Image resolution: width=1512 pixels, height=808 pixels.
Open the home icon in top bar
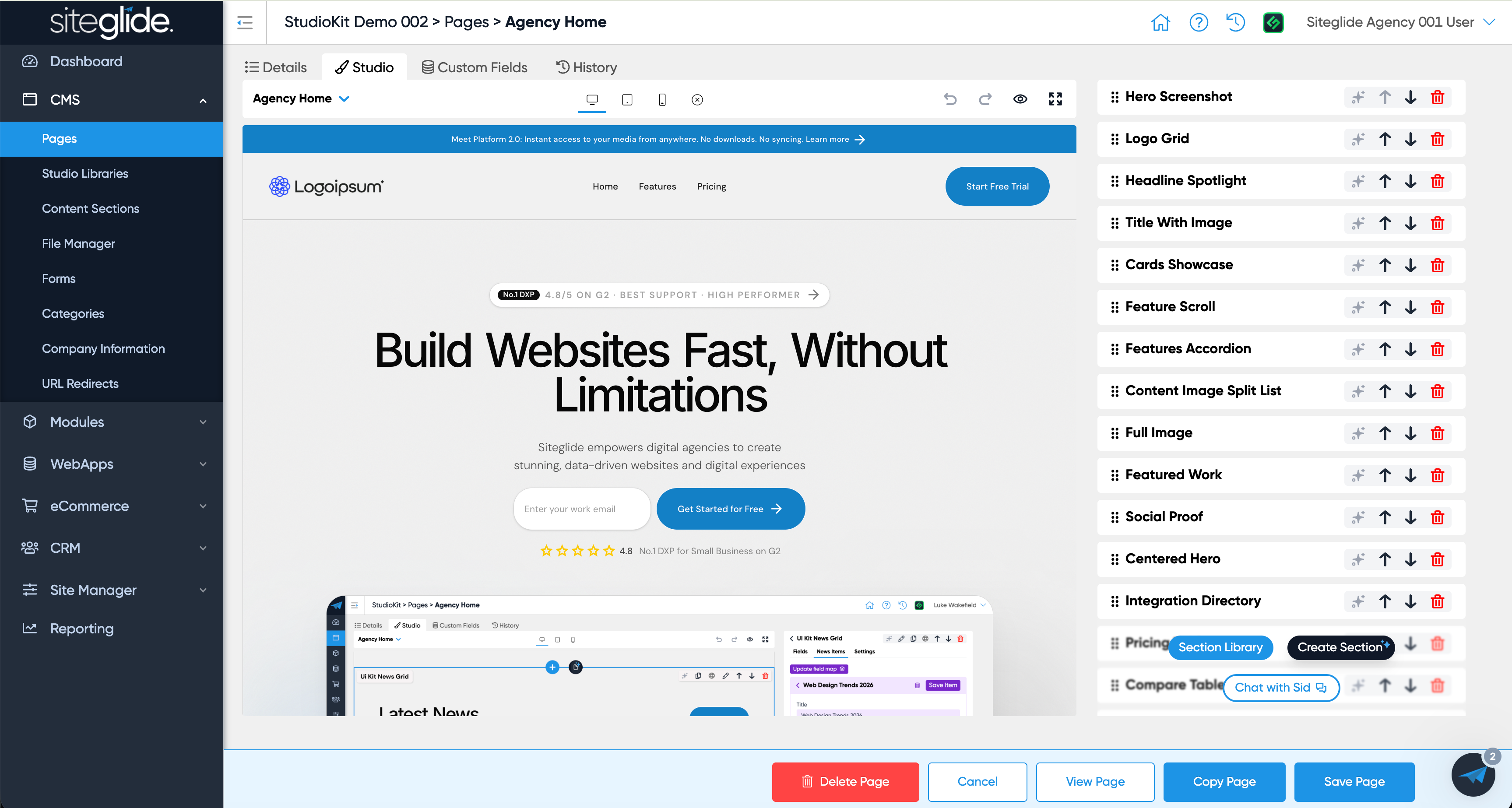pos(1160,22)
